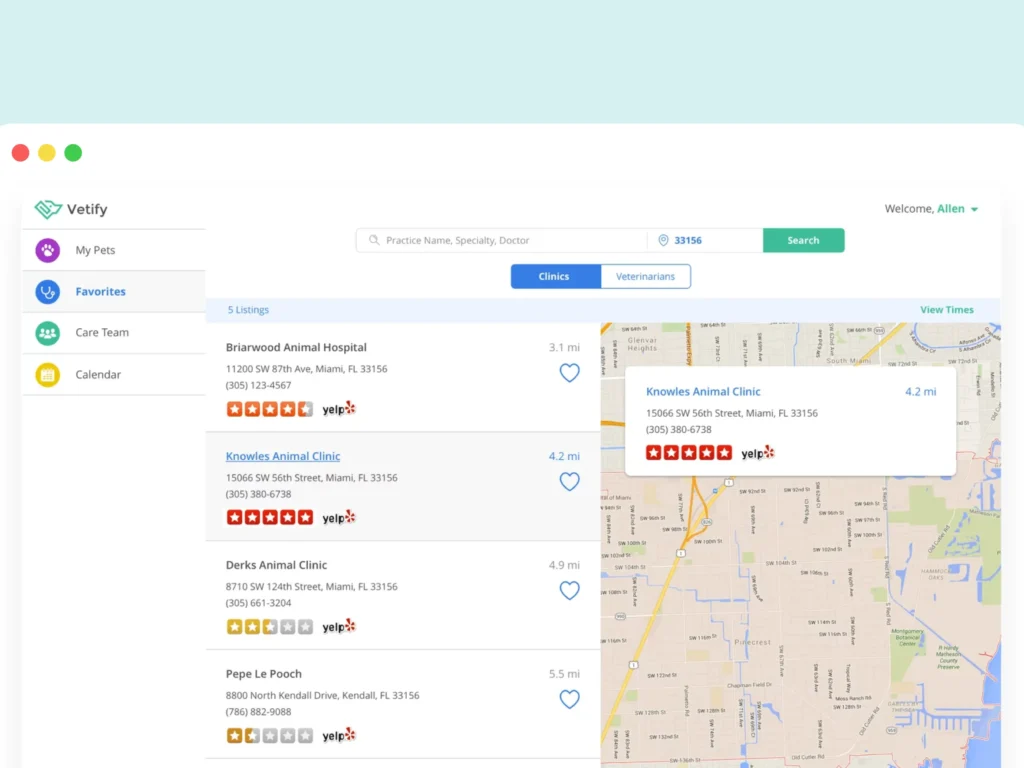The image size is (1024, 768).
Task: Switch to the Veterinarians tab
Action: pos(645,277)
